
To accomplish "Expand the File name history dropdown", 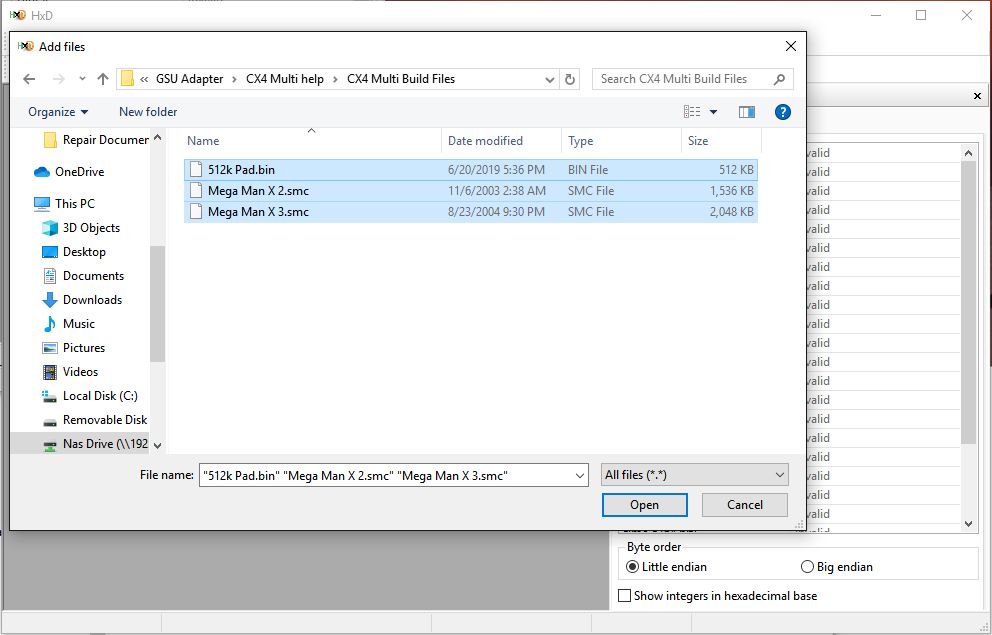I will click(580, 476).
